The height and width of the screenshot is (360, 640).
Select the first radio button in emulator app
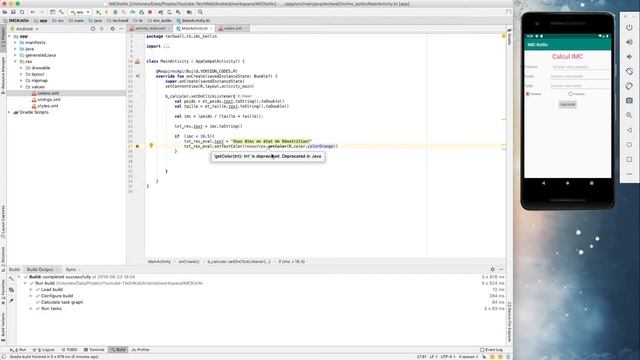pos(528,94)
